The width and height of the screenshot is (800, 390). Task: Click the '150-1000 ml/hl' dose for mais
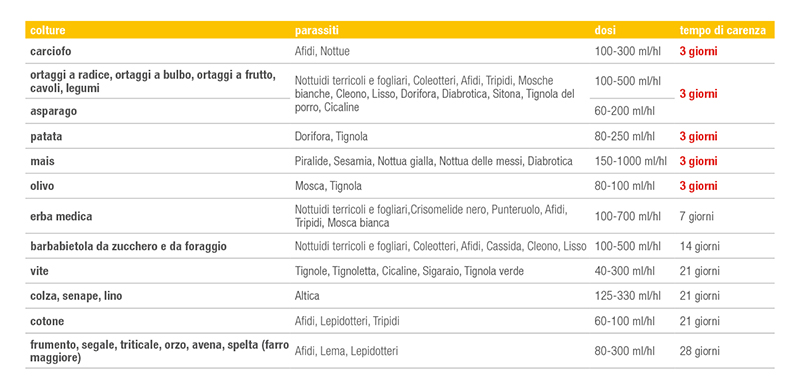[631, 161]
